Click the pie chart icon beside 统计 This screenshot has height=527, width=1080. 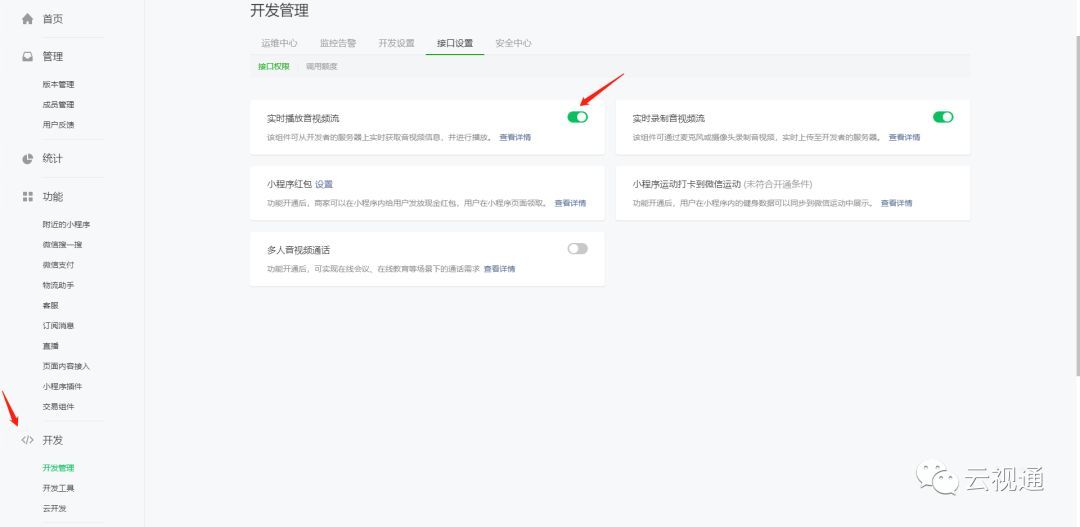(x=28, y=158)
